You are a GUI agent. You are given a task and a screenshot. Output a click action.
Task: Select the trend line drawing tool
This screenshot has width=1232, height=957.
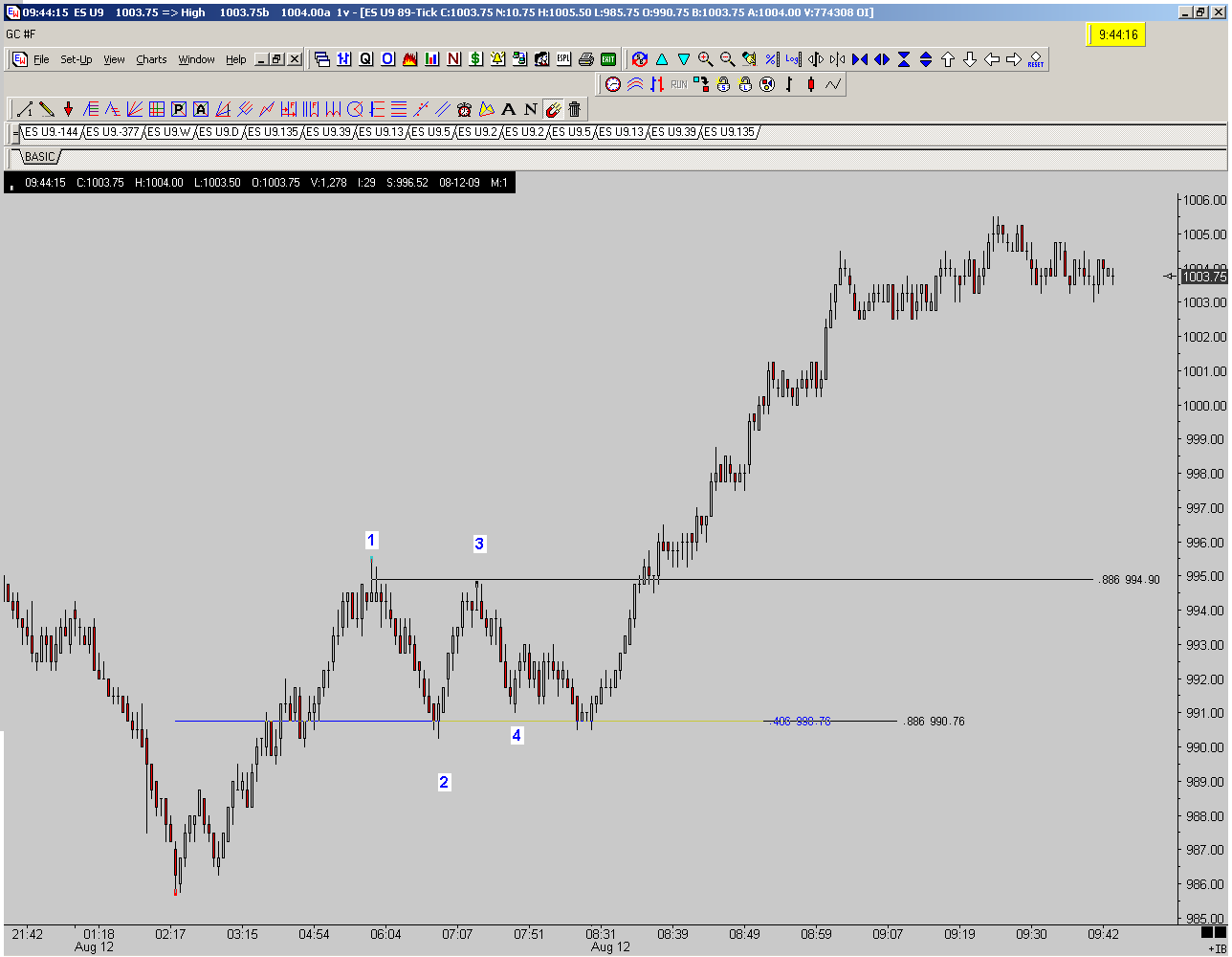24,109
